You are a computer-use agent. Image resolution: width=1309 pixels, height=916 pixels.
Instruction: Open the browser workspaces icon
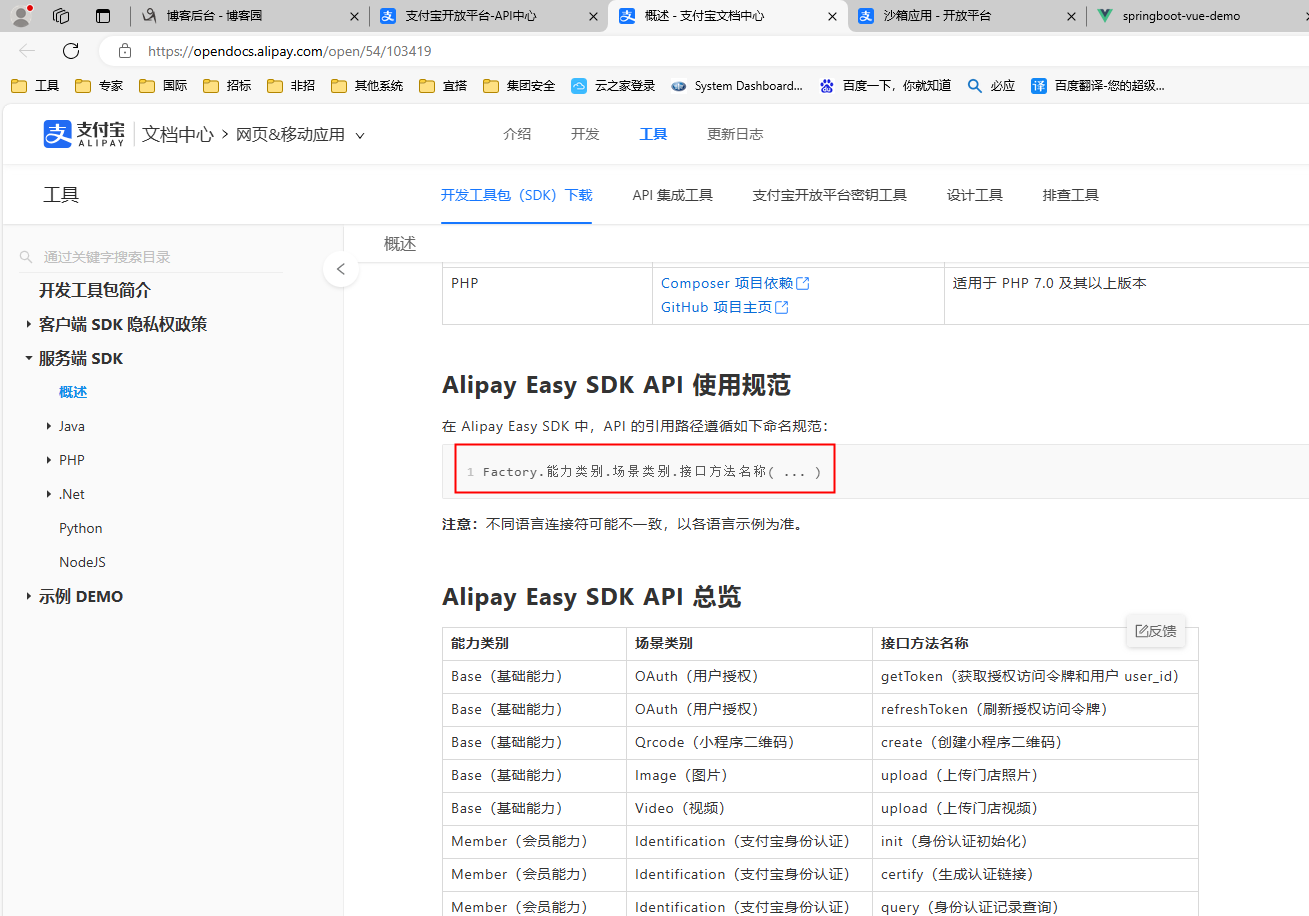pos(61,16)
